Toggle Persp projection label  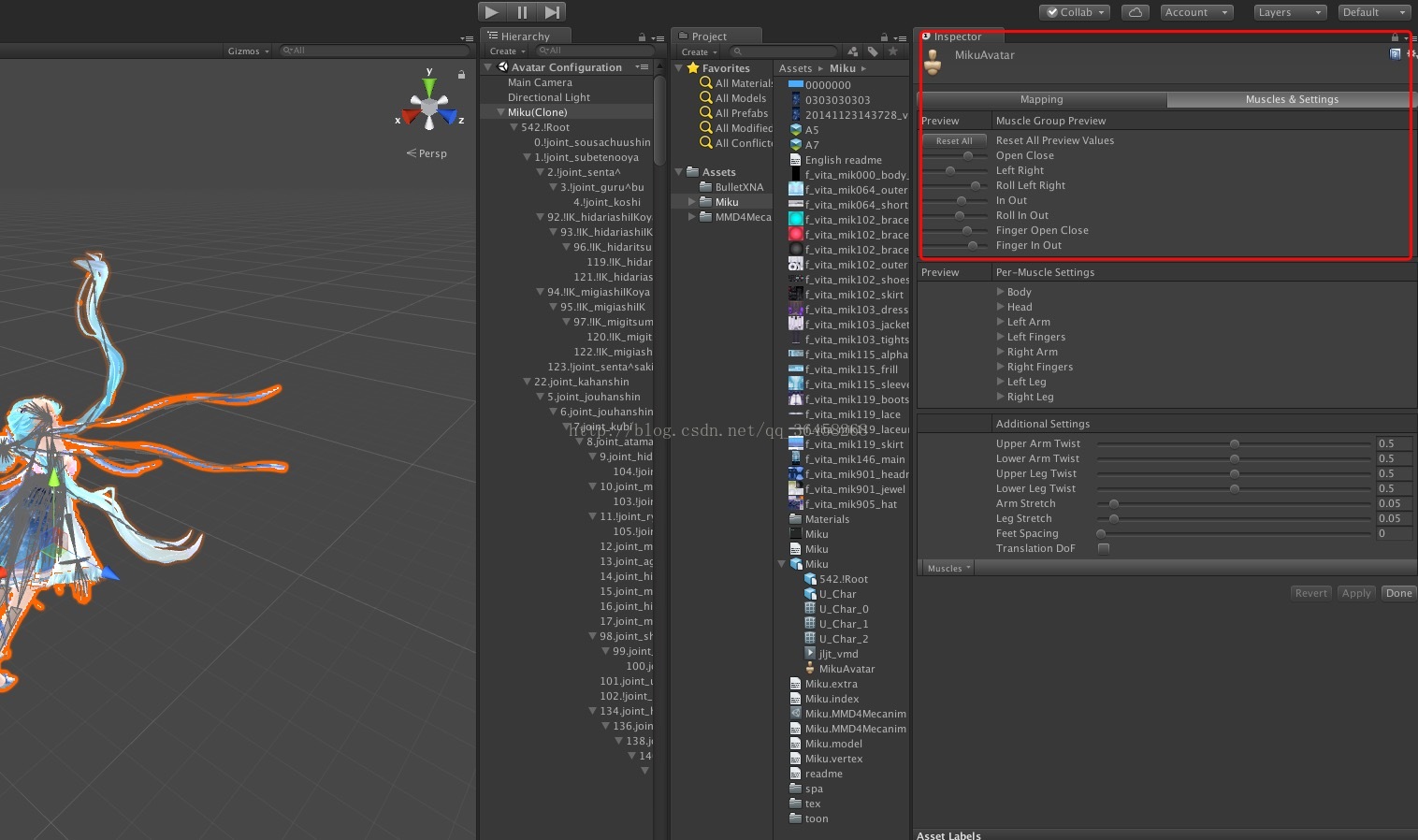pos(427,153)
